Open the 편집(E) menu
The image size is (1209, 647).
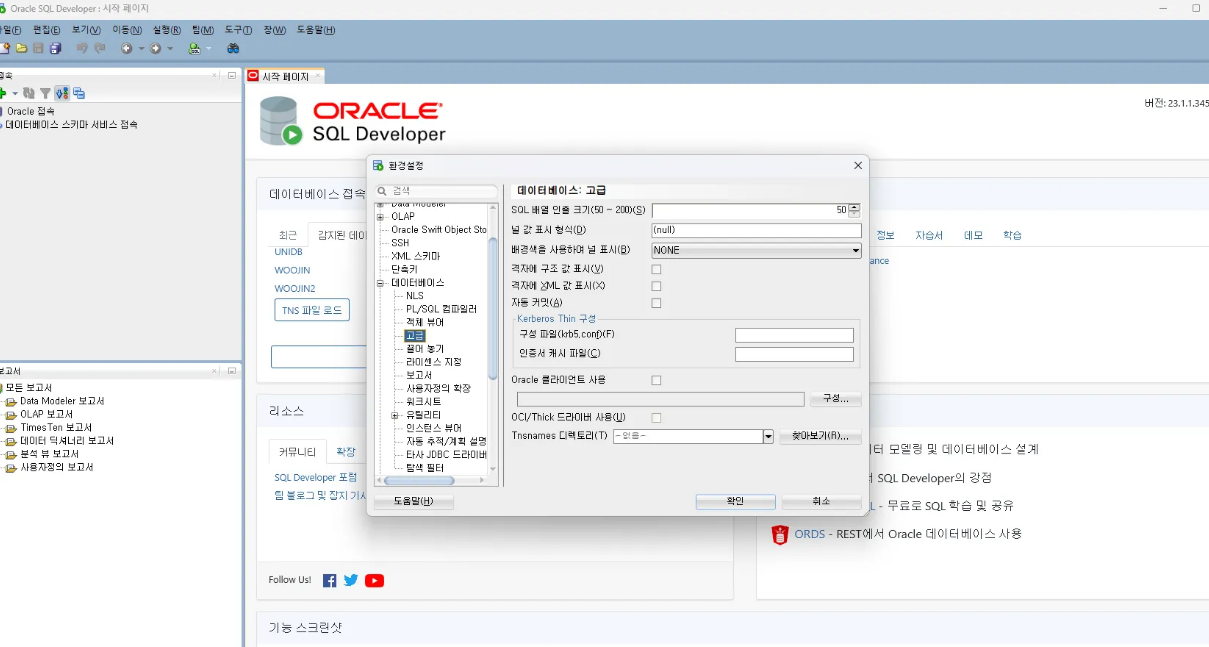point(47,30)
